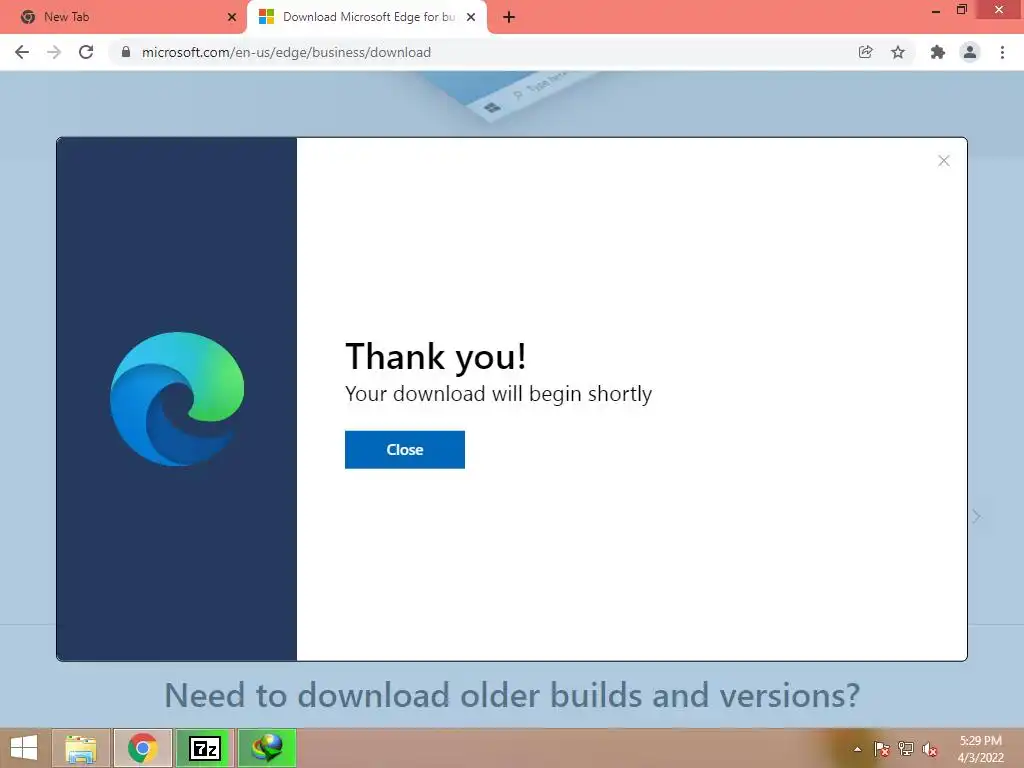Restore down the Chrome window
This screenshot has width=1024, height=768.
tap(962, 10)
